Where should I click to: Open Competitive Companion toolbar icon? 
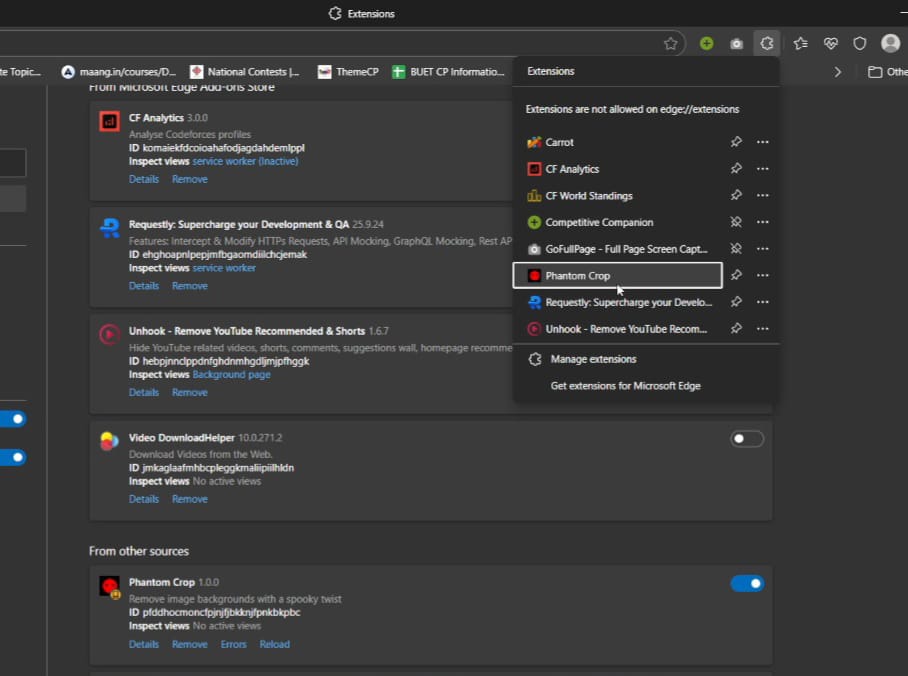pos(706,43)
